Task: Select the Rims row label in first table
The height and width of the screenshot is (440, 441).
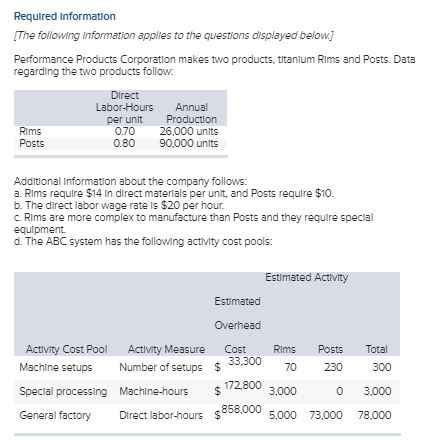Action: [x=30, y=131]
